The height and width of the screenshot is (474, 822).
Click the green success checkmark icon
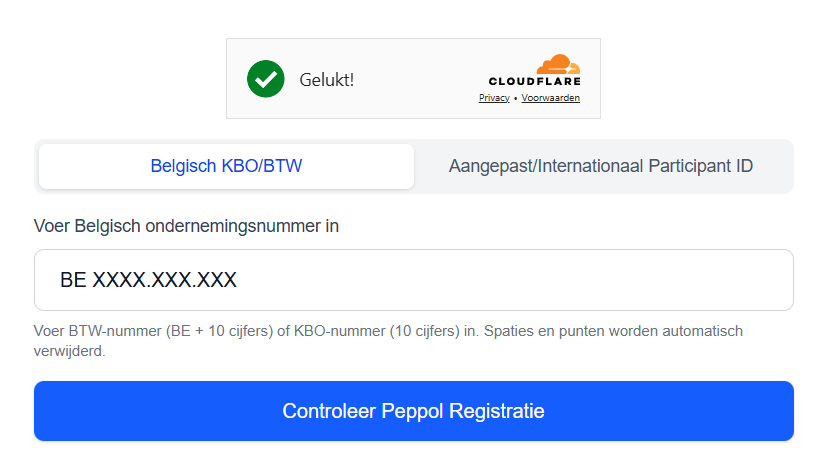[x=266, y=79]
